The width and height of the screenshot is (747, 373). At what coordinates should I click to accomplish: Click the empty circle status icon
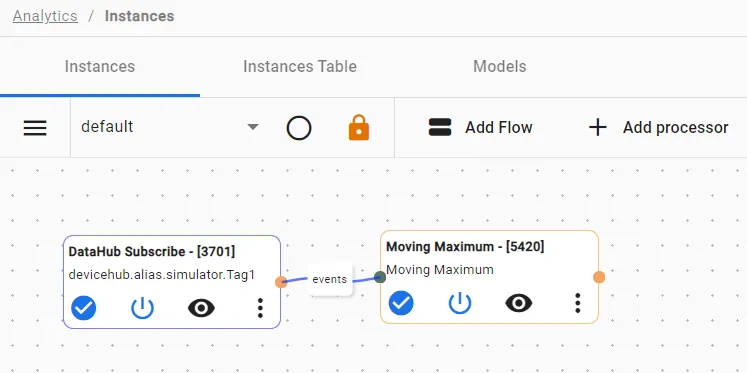tap(299, 128)
